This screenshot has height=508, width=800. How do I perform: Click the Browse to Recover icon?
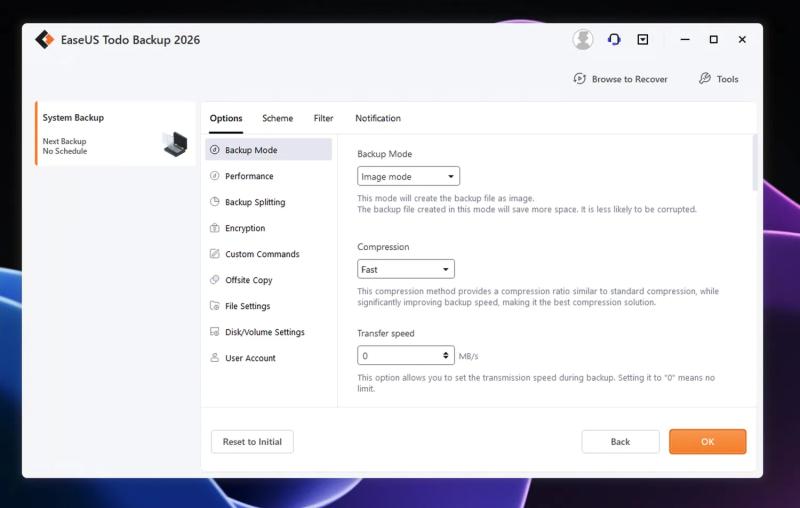coord(580,79)
